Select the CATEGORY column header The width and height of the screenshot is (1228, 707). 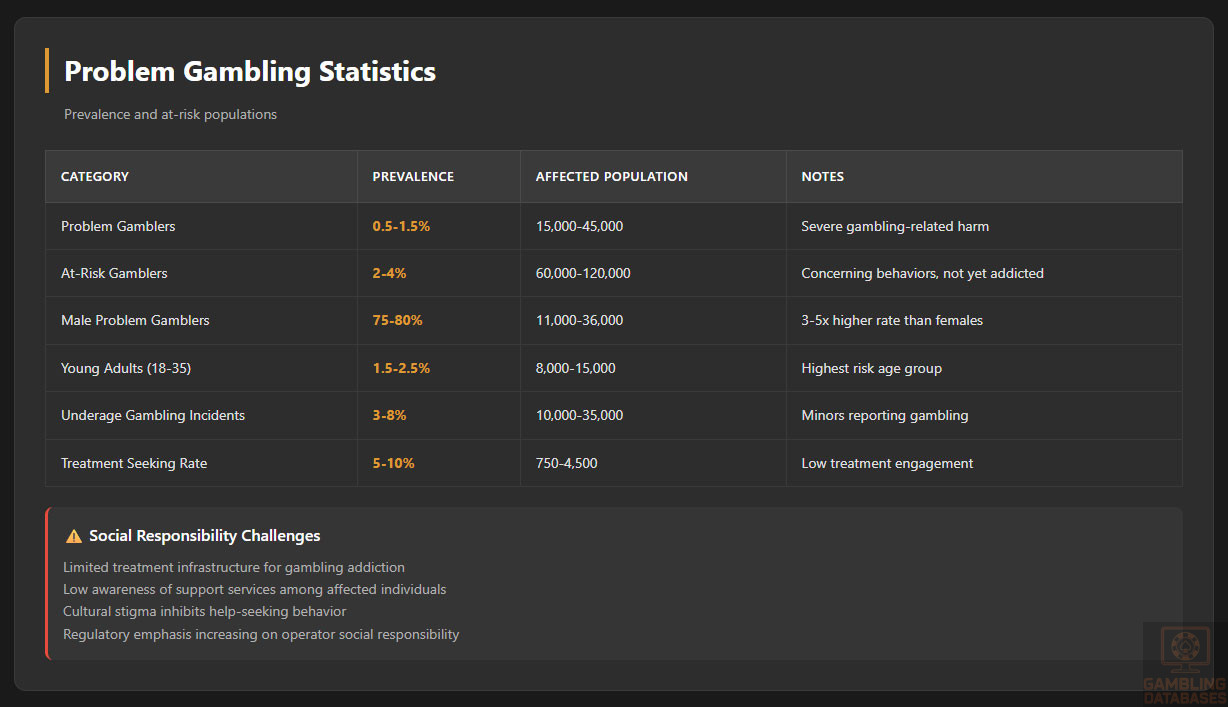pos(95,176)
